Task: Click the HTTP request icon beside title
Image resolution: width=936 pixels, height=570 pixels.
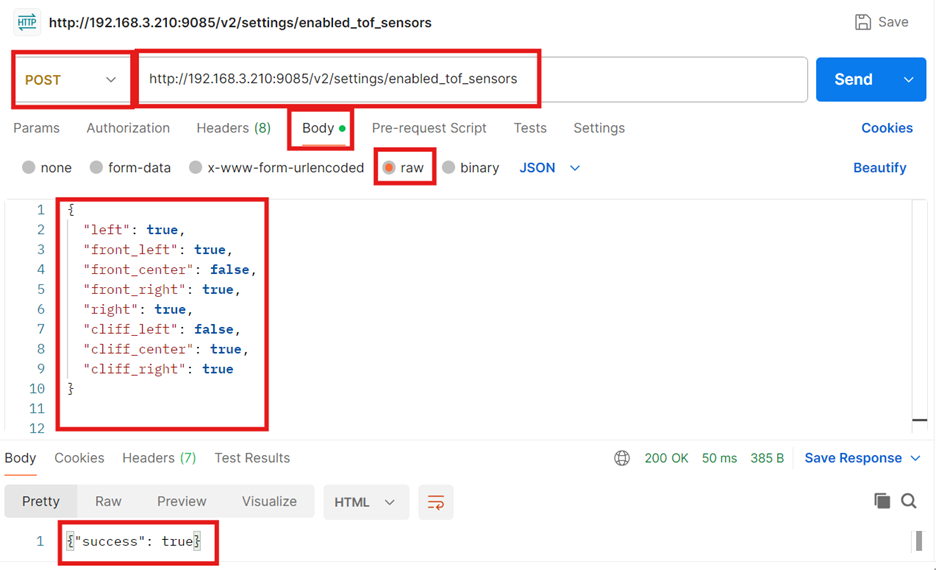Action: coord(26,22)
